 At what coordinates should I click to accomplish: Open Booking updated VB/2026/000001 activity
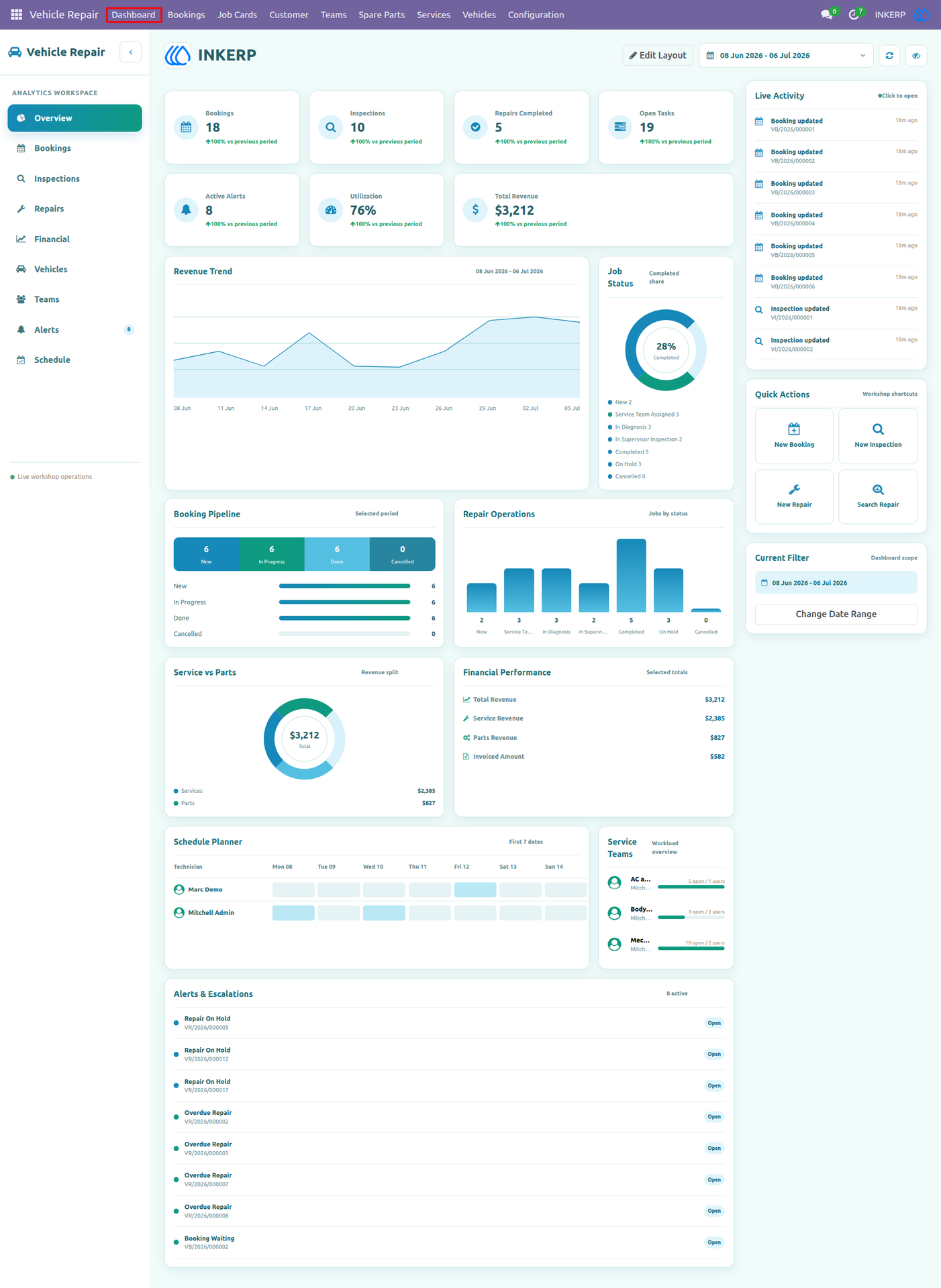click(836, 125)
